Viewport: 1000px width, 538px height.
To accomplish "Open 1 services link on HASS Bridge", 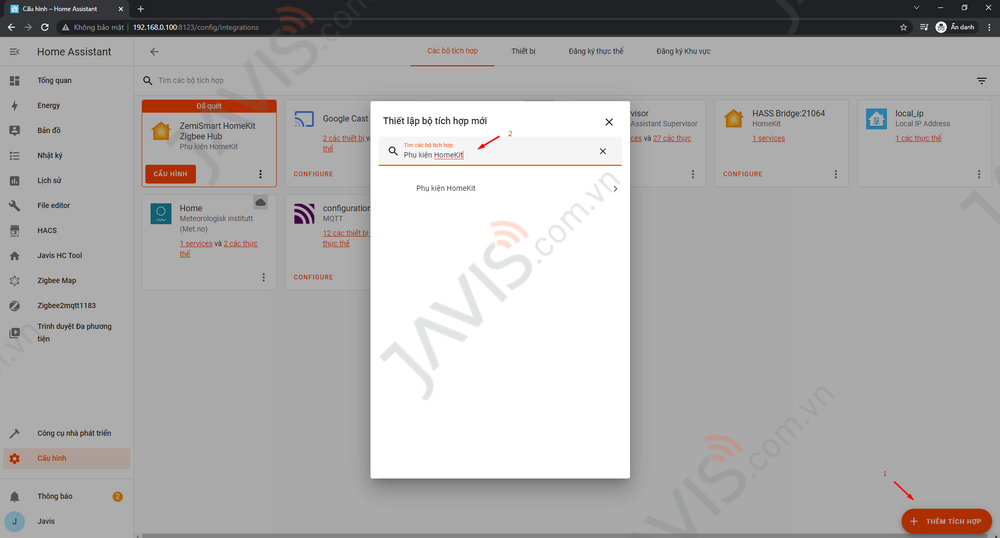I will click(768, 138).
